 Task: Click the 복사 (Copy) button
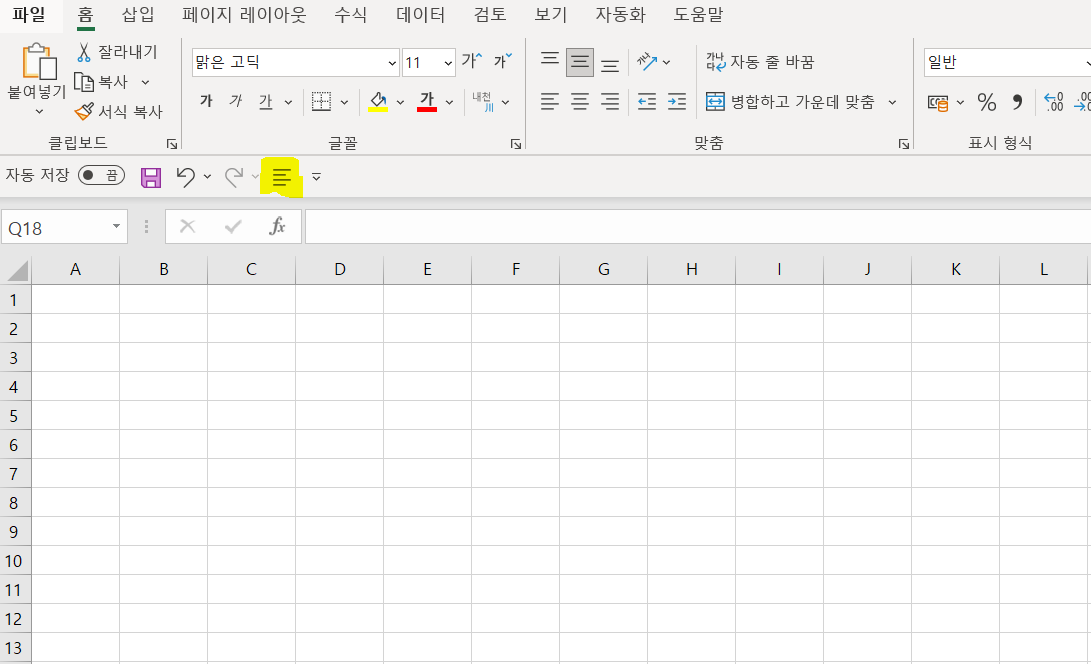(x=108, y=82)
